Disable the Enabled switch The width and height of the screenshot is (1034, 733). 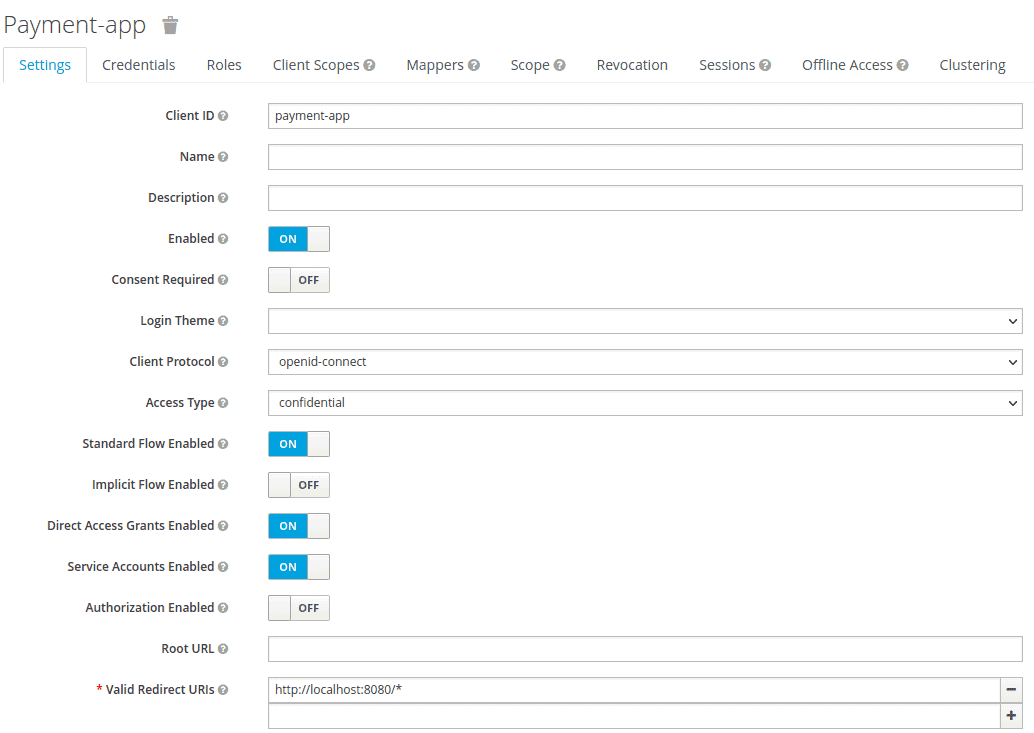[x=299, y=239]
